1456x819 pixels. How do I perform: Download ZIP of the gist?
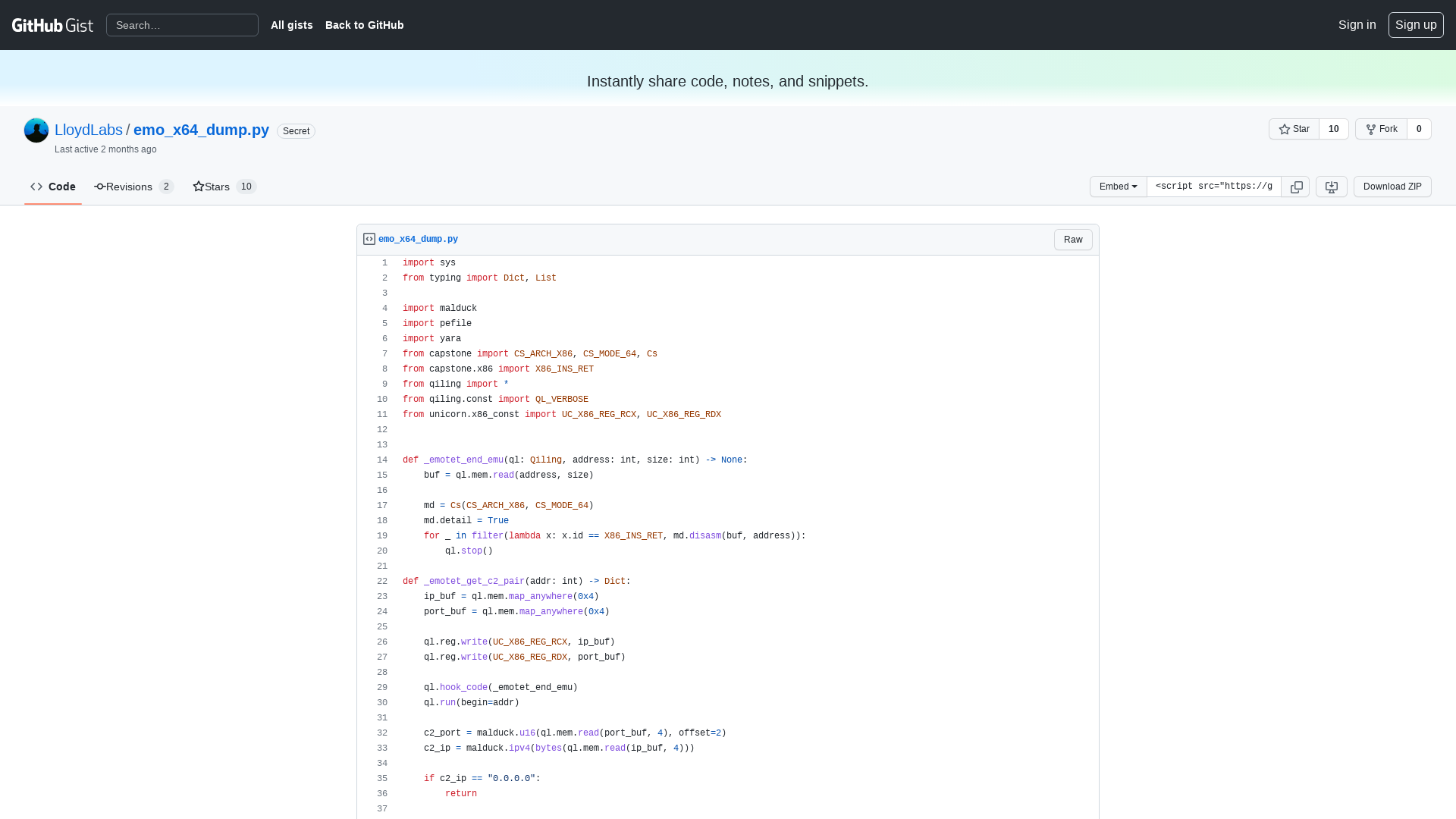pyautogui.click(x=1392, y=187)
